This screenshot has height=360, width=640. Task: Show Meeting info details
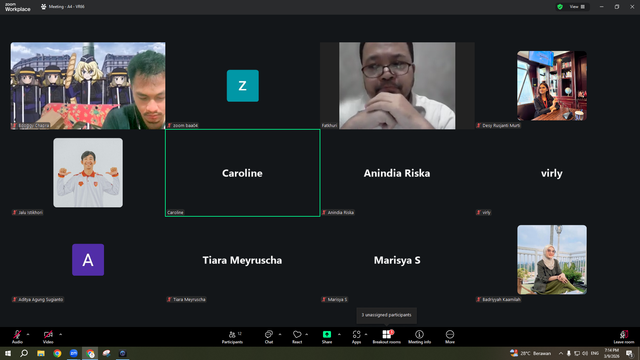pyautogui.click(x=420, y=337)
